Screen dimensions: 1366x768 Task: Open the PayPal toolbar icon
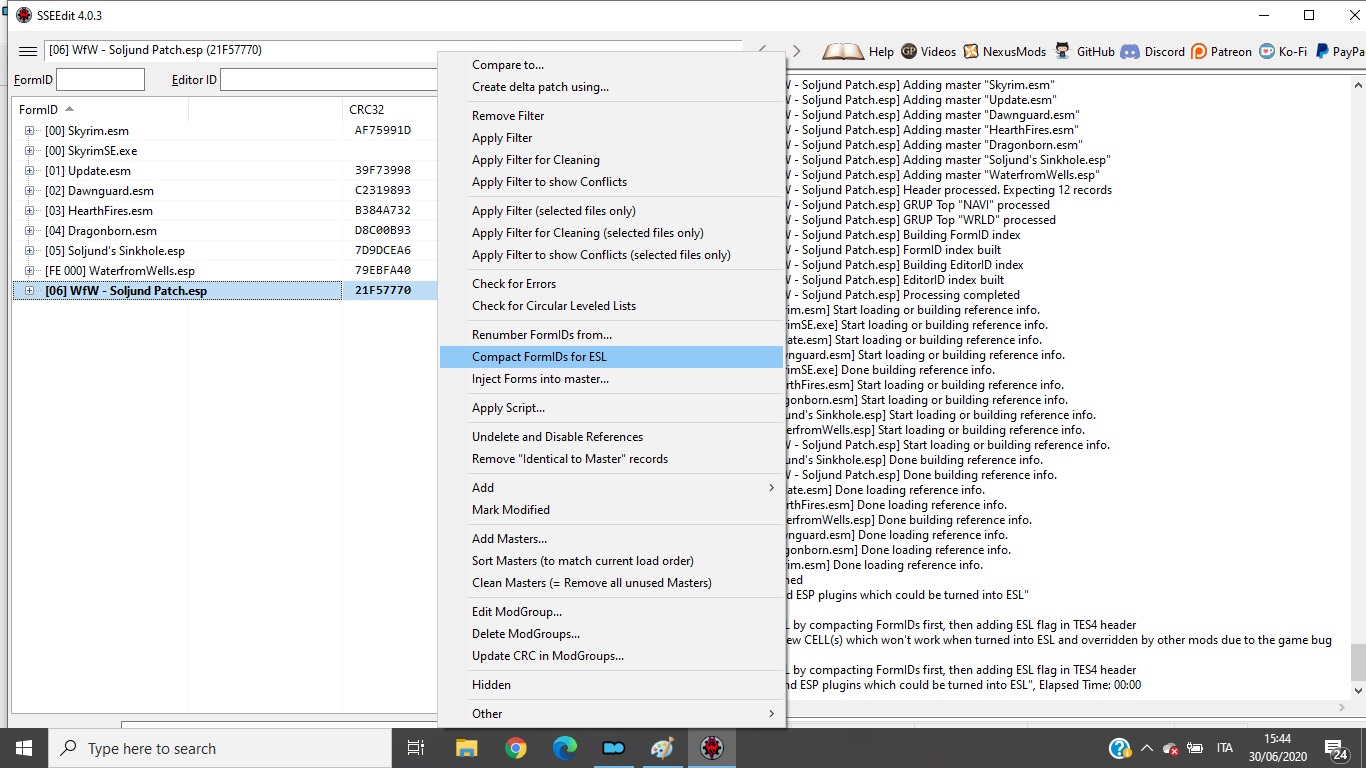(1322, 51)
